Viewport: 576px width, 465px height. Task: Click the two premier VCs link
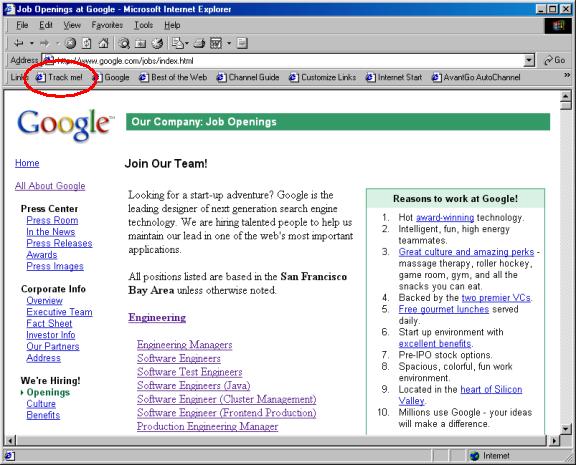(496, 298)
